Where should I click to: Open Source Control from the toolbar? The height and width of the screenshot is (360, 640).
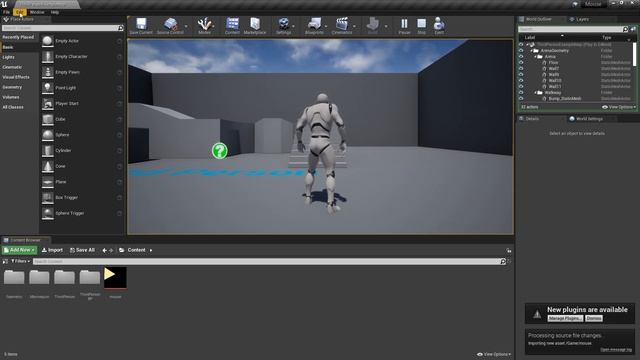coord(170,24)
